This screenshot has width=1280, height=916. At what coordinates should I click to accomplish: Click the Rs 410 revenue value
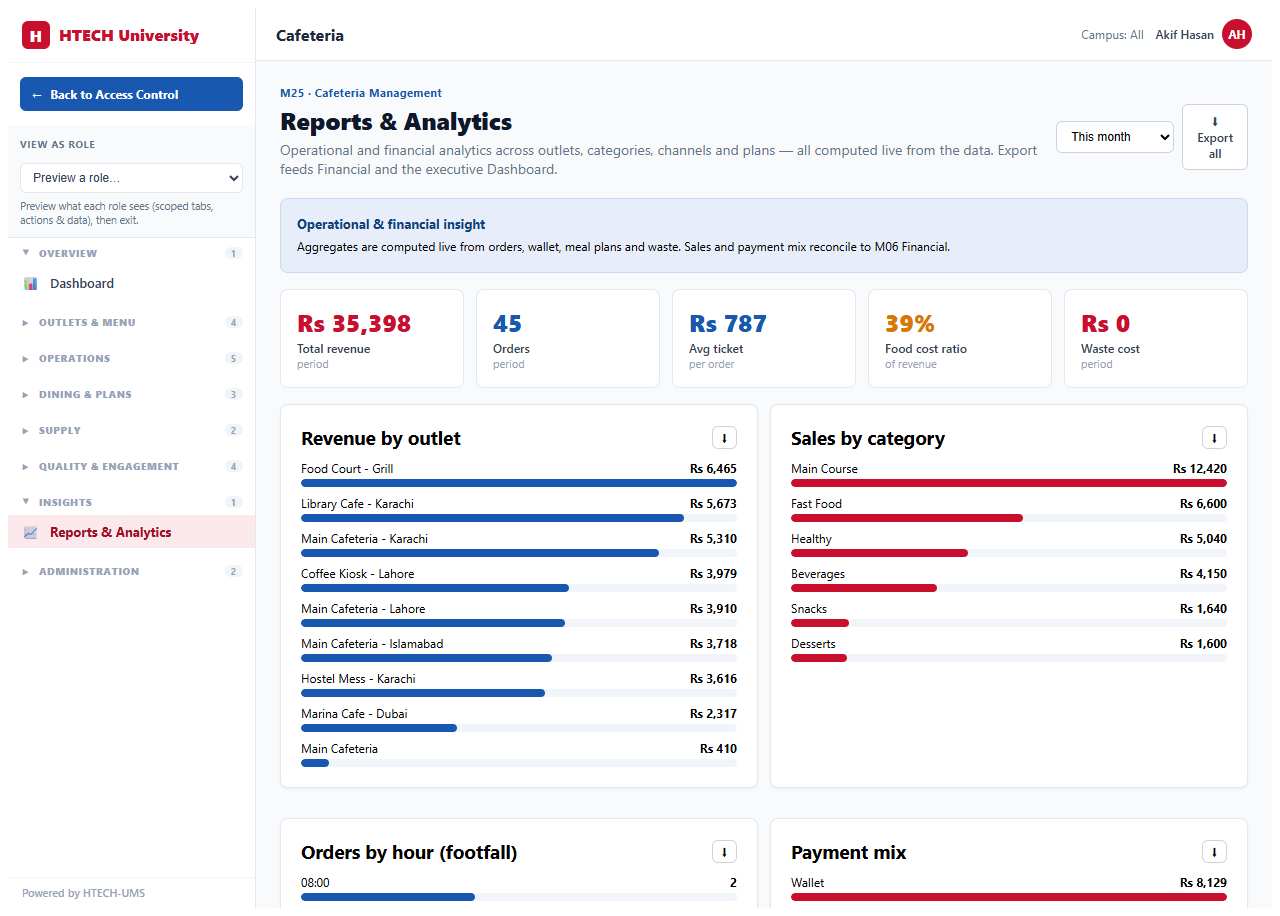718,749
